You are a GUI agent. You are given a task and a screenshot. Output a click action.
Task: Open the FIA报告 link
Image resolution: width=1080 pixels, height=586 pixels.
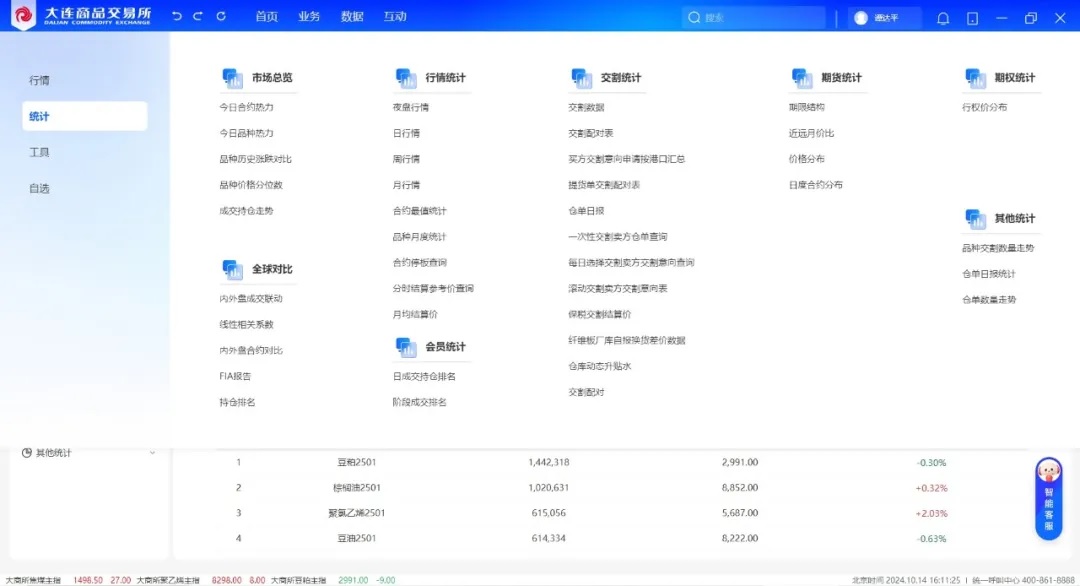click(235, 376)
